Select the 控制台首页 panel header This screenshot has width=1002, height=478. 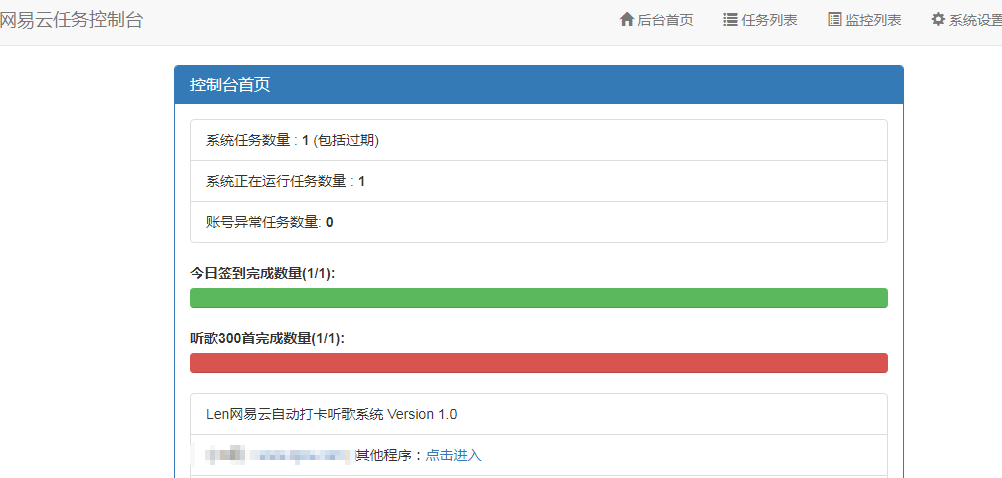pos(538,85)
